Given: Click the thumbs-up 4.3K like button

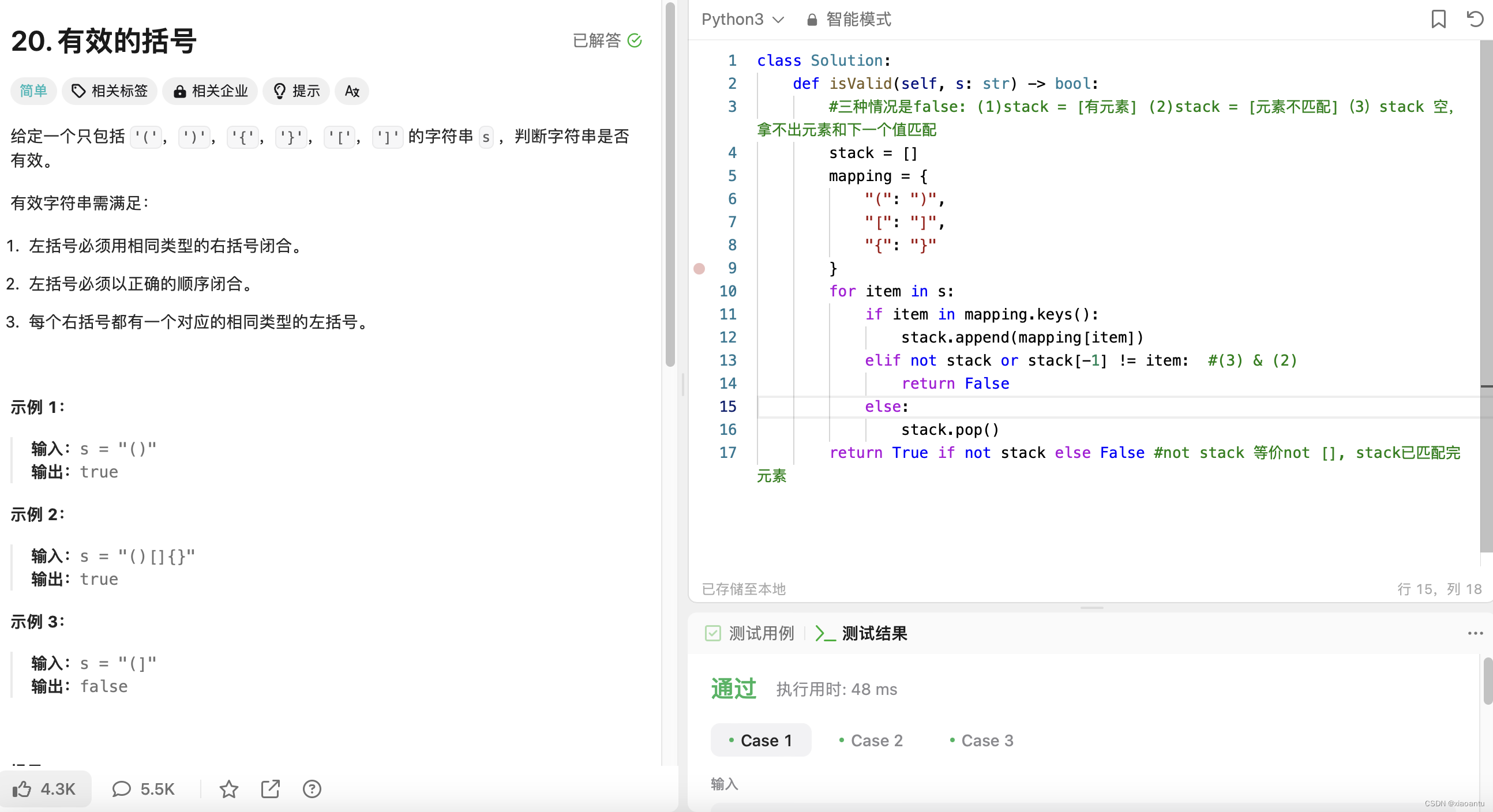Looking at the screenshot, I should point(44,789).
